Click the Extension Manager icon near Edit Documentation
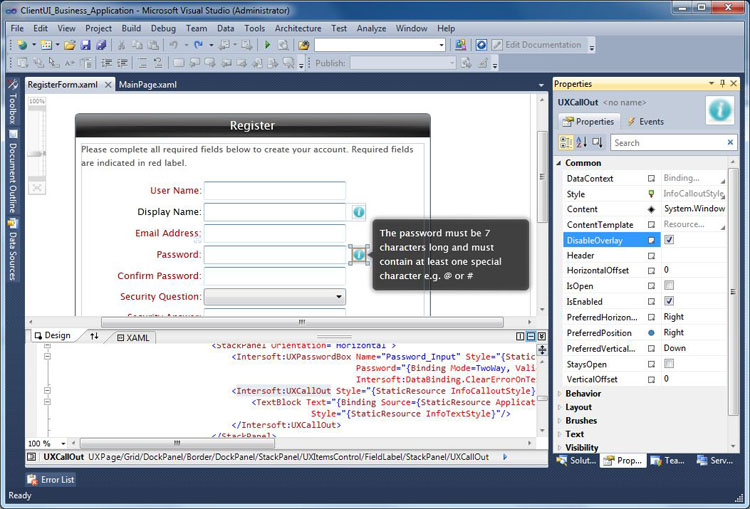 (x=460, y=45)
